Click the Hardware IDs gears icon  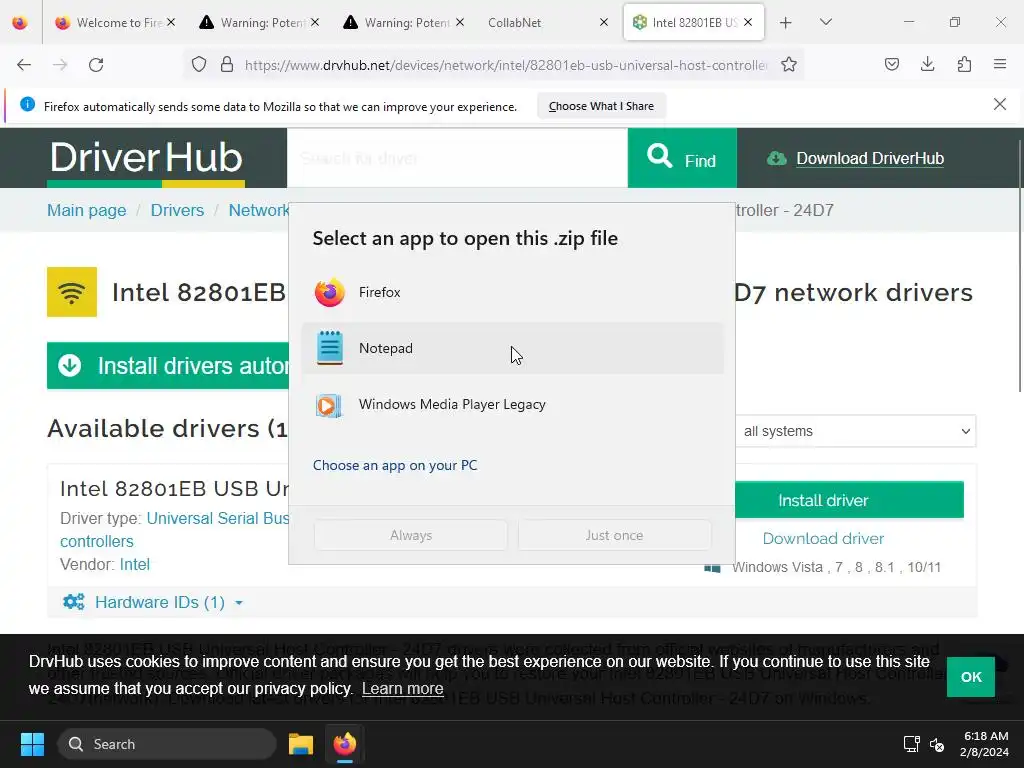(x=73, y=601)
